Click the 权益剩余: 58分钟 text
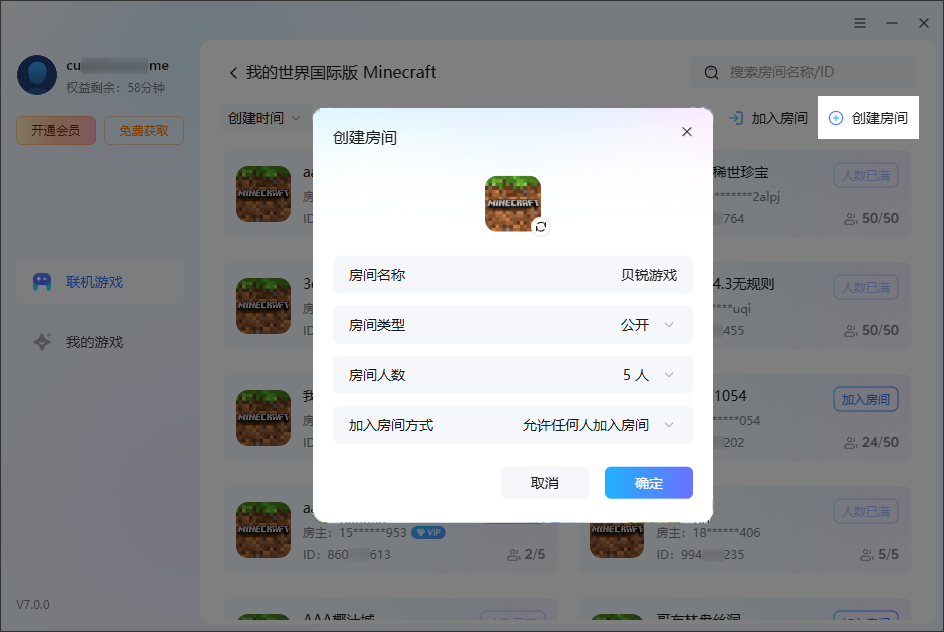 (116, 88)
